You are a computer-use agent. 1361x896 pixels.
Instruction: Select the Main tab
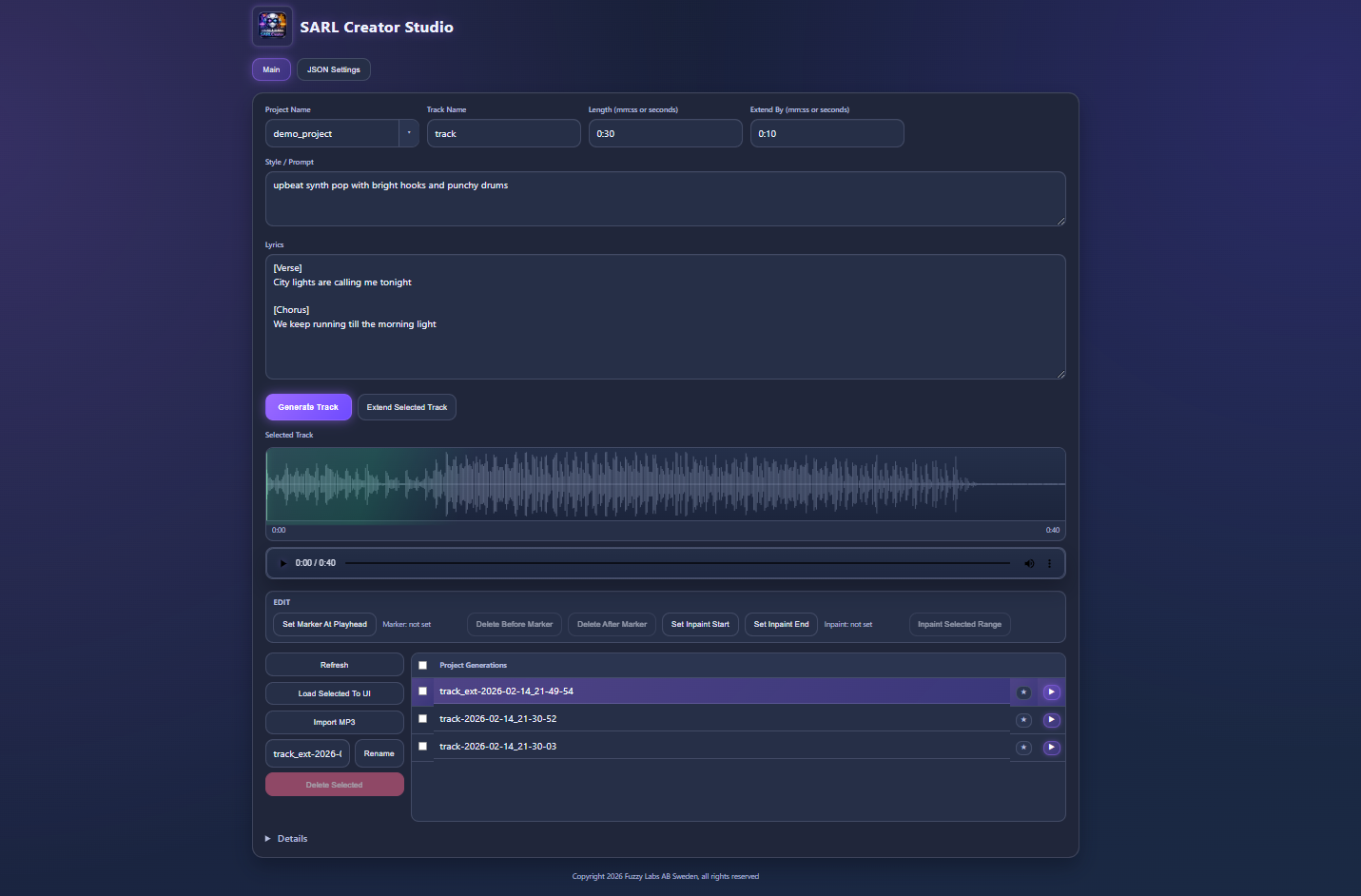pos(271,69)
